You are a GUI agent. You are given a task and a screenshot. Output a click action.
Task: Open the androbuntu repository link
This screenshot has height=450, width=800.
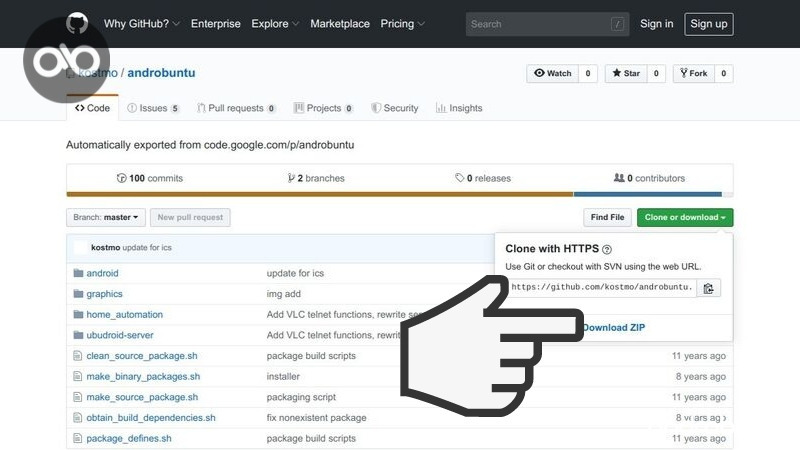coord(161,73)
